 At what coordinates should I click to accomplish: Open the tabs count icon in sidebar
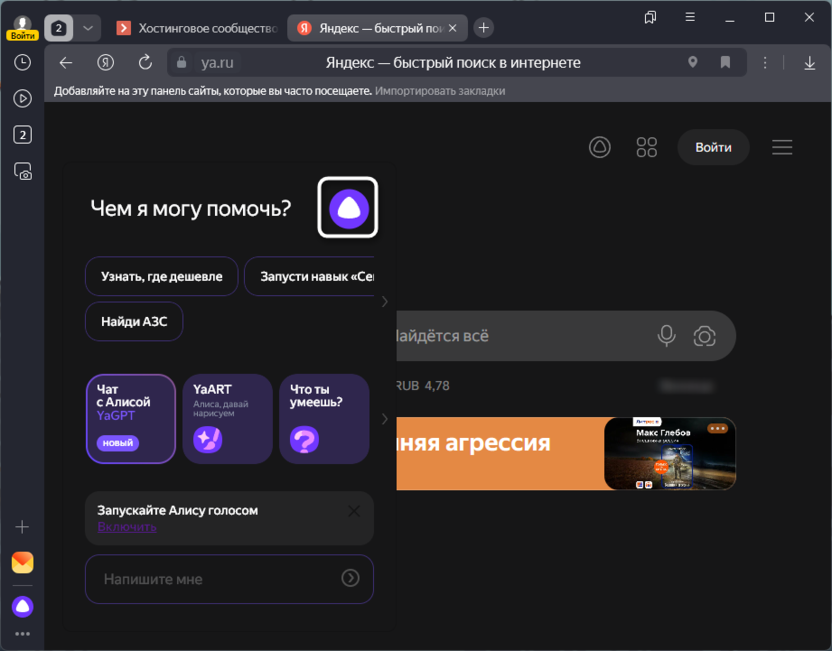[22, 135]
